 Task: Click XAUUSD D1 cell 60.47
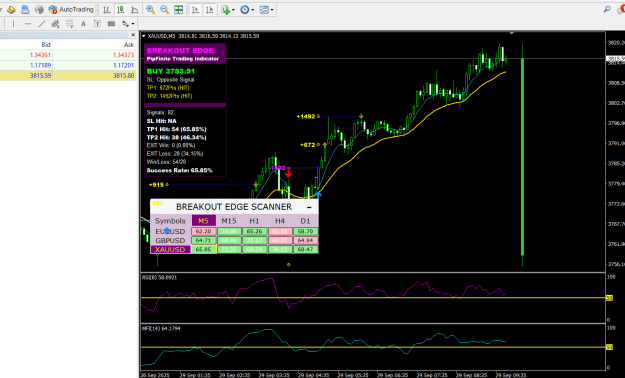coord(305,250)
